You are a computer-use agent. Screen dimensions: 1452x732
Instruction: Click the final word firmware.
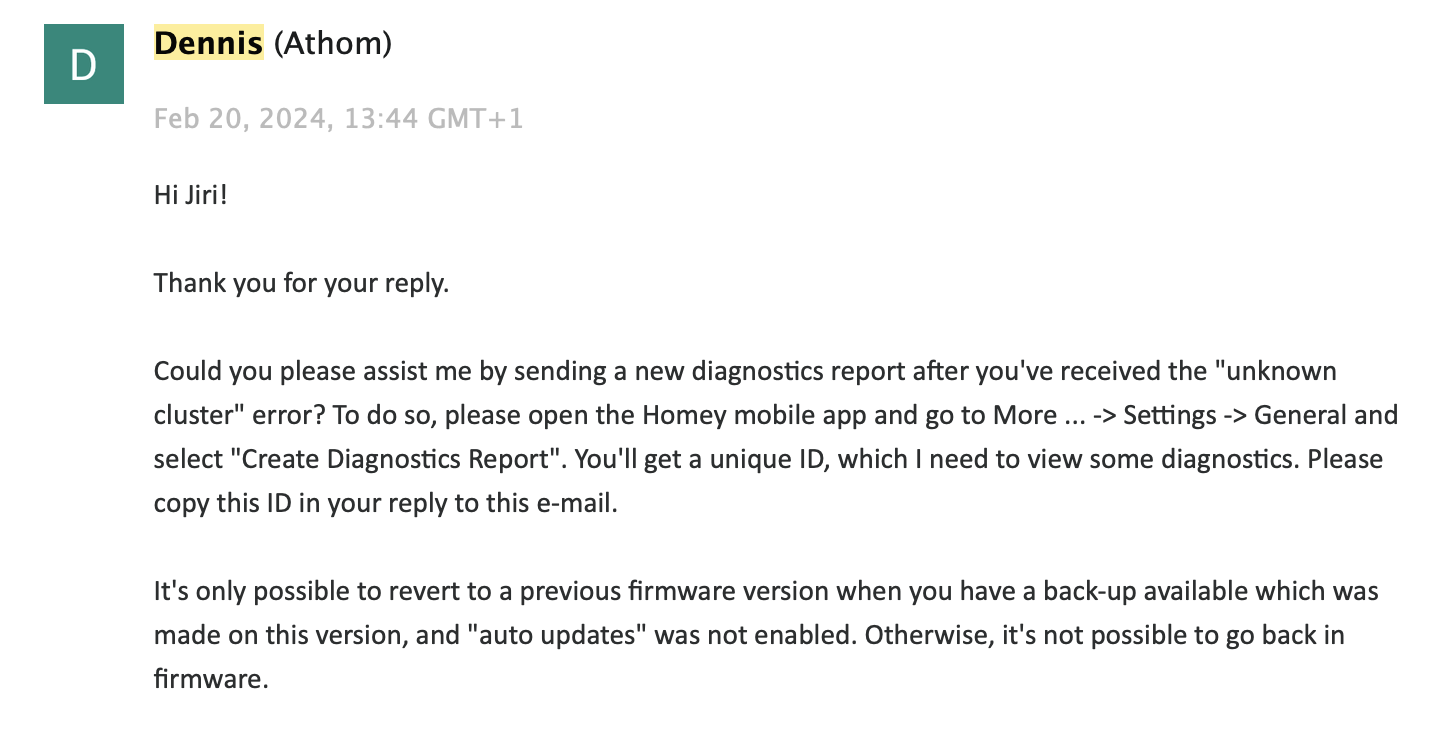pyautogui.click(x=211, y=680)
